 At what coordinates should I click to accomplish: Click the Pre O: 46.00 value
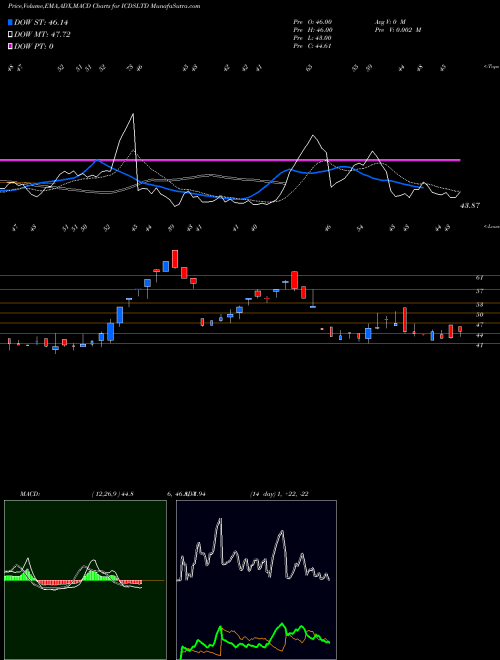(313, 22)
